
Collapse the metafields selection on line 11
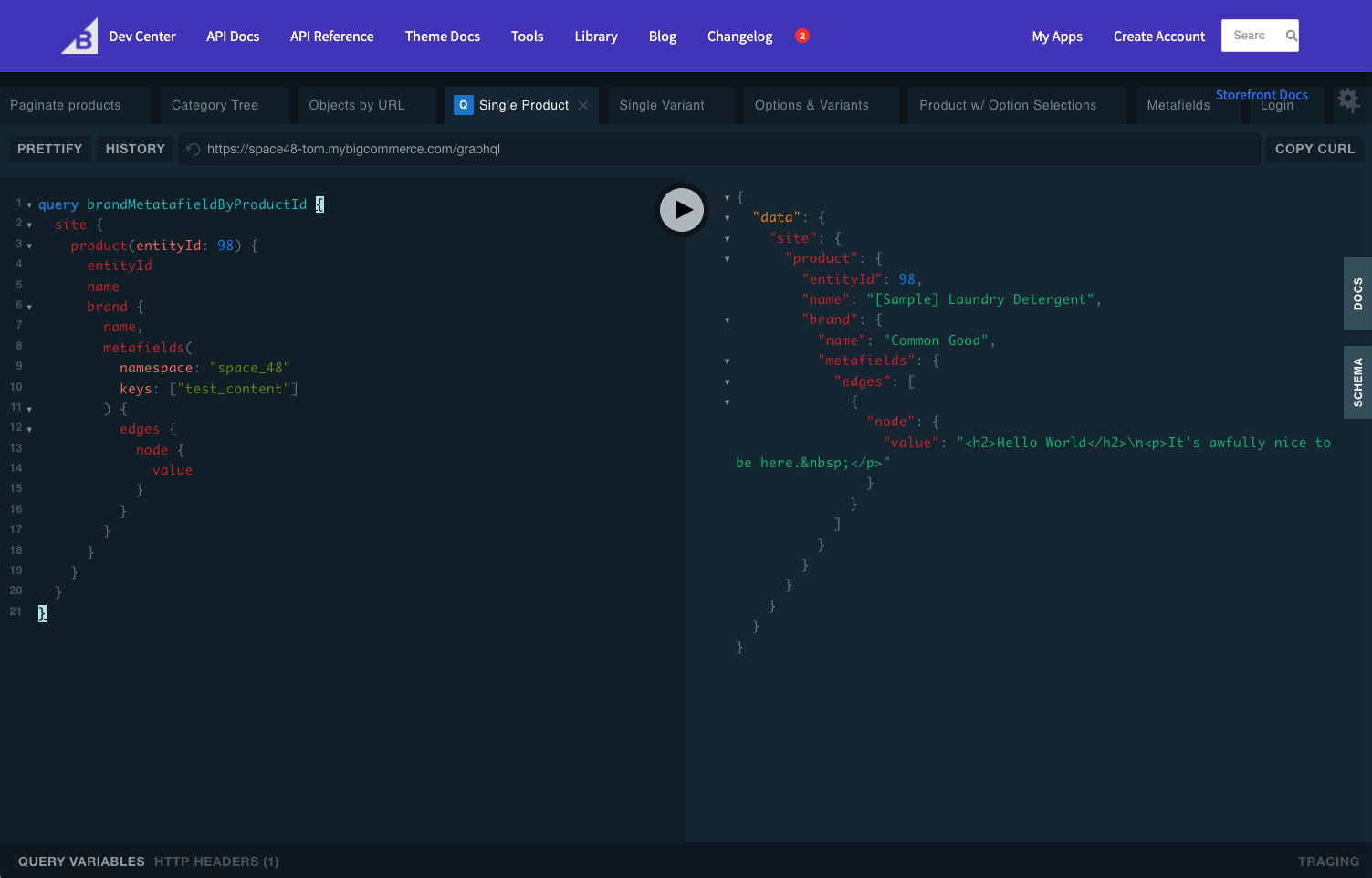(x=29, y=410)
